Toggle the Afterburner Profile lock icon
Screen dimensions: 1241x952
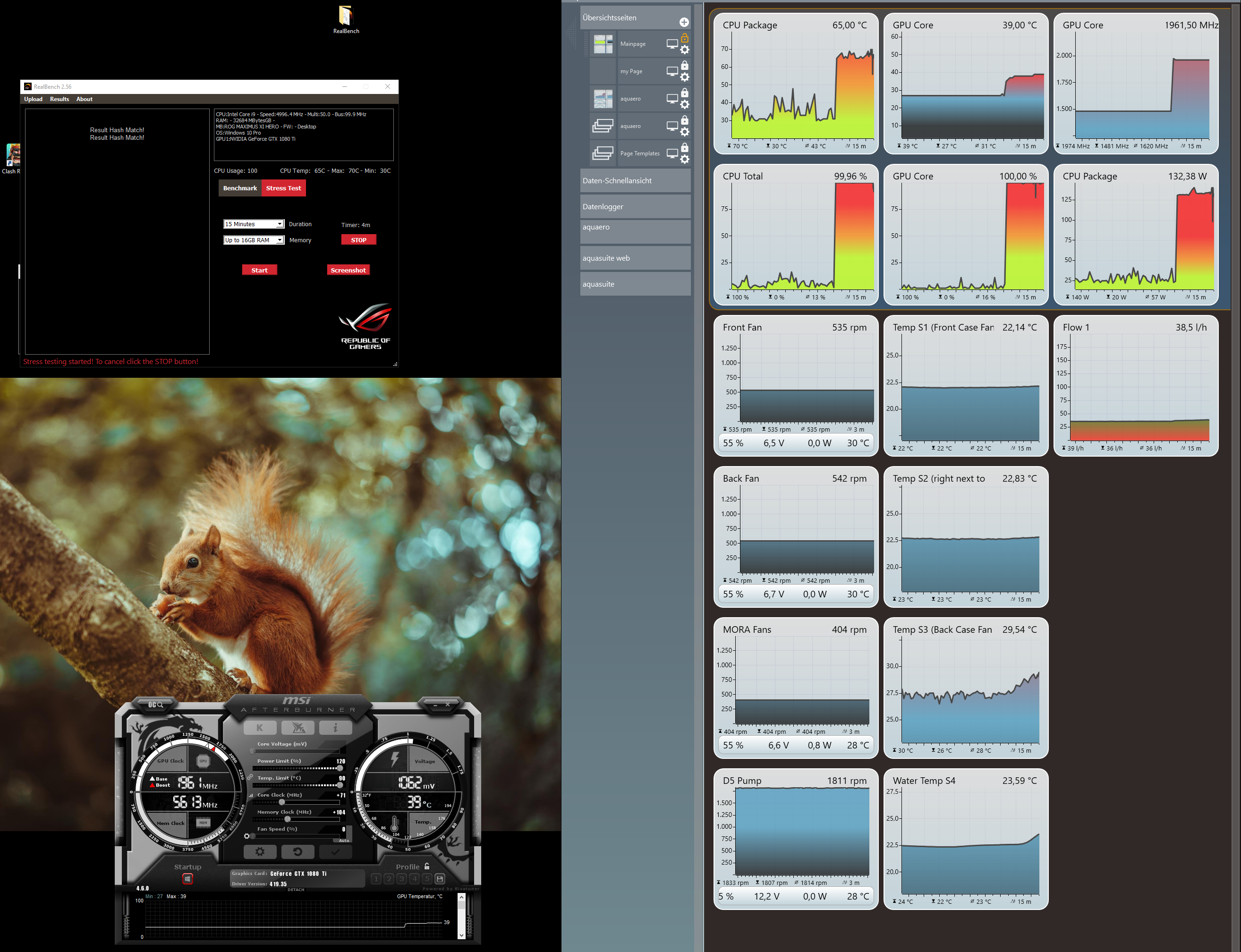tap(427, 867)
